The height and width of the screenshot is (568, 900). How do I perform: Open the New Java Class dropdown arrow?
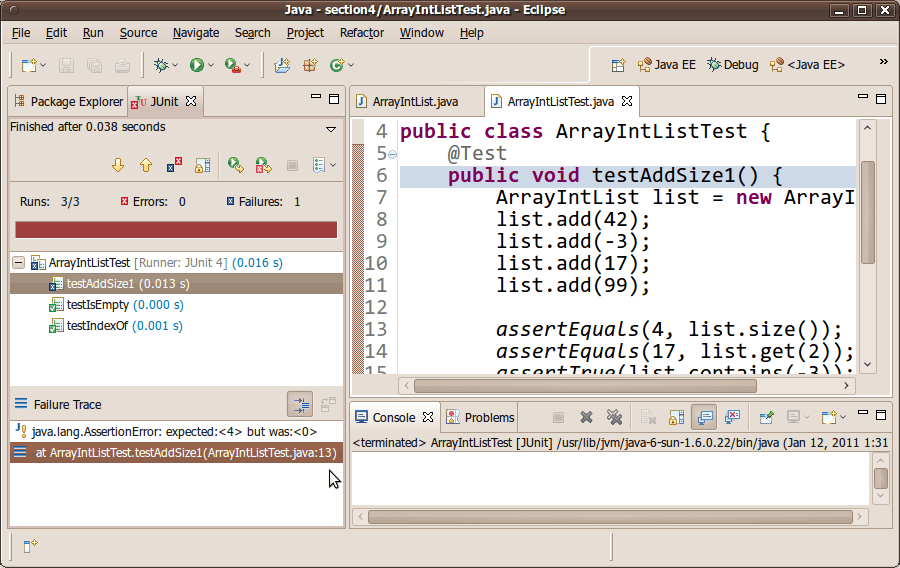click(x=351, y=65)
